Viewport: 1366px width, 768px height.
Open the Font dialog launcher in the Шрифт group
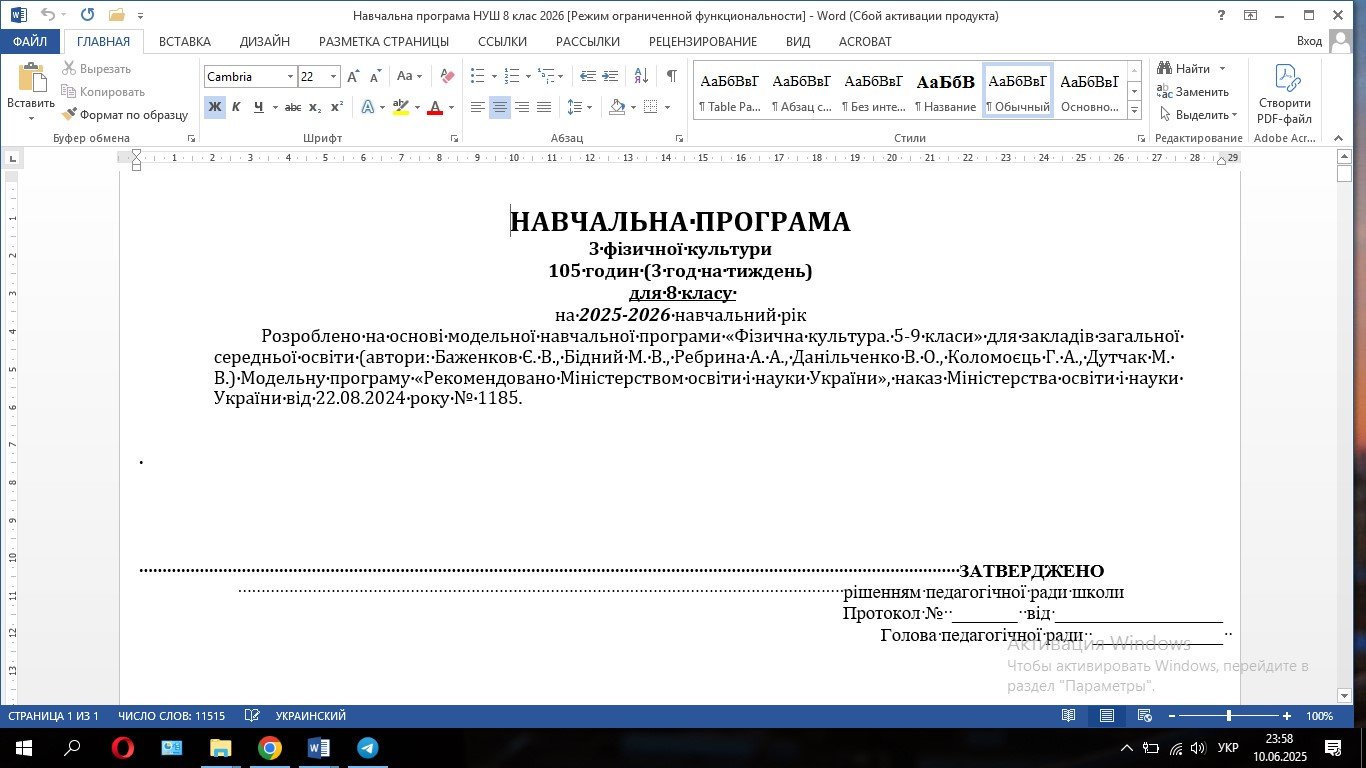tap(455, 138)
